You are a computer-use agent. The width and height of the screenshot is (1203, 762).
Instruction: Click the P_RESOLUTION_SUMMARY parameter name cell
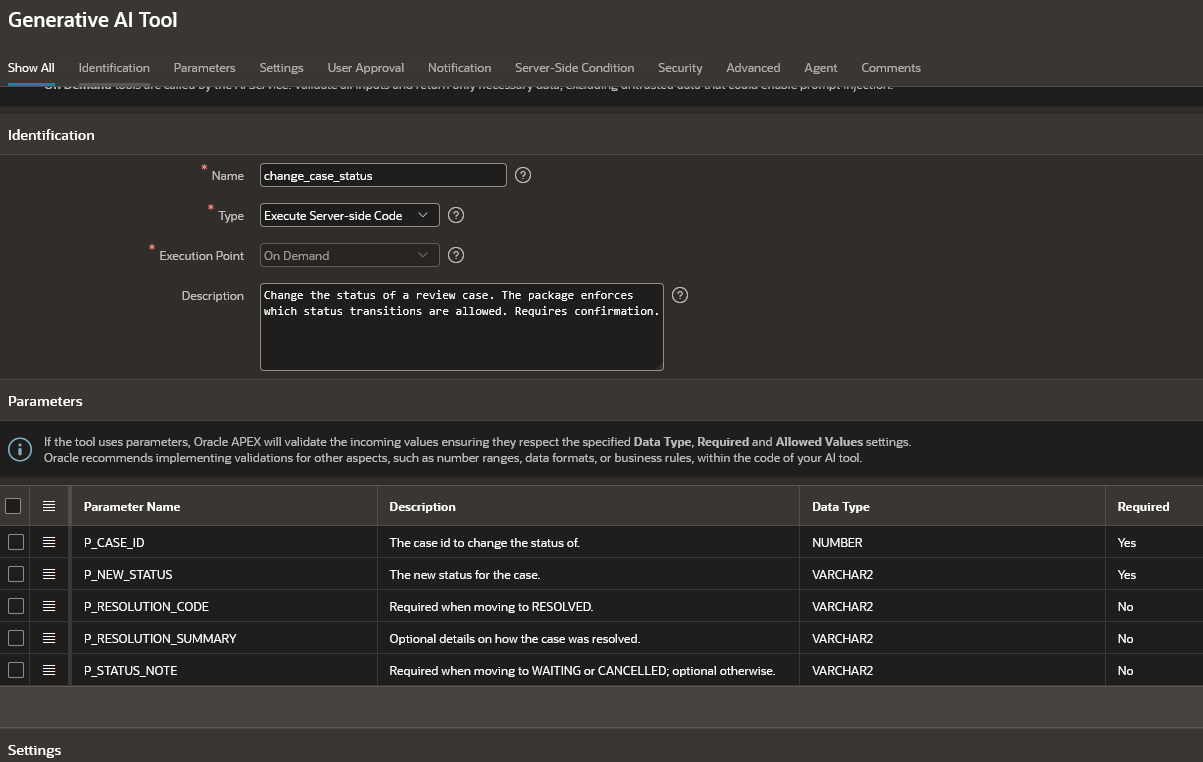tap(224, 638)
